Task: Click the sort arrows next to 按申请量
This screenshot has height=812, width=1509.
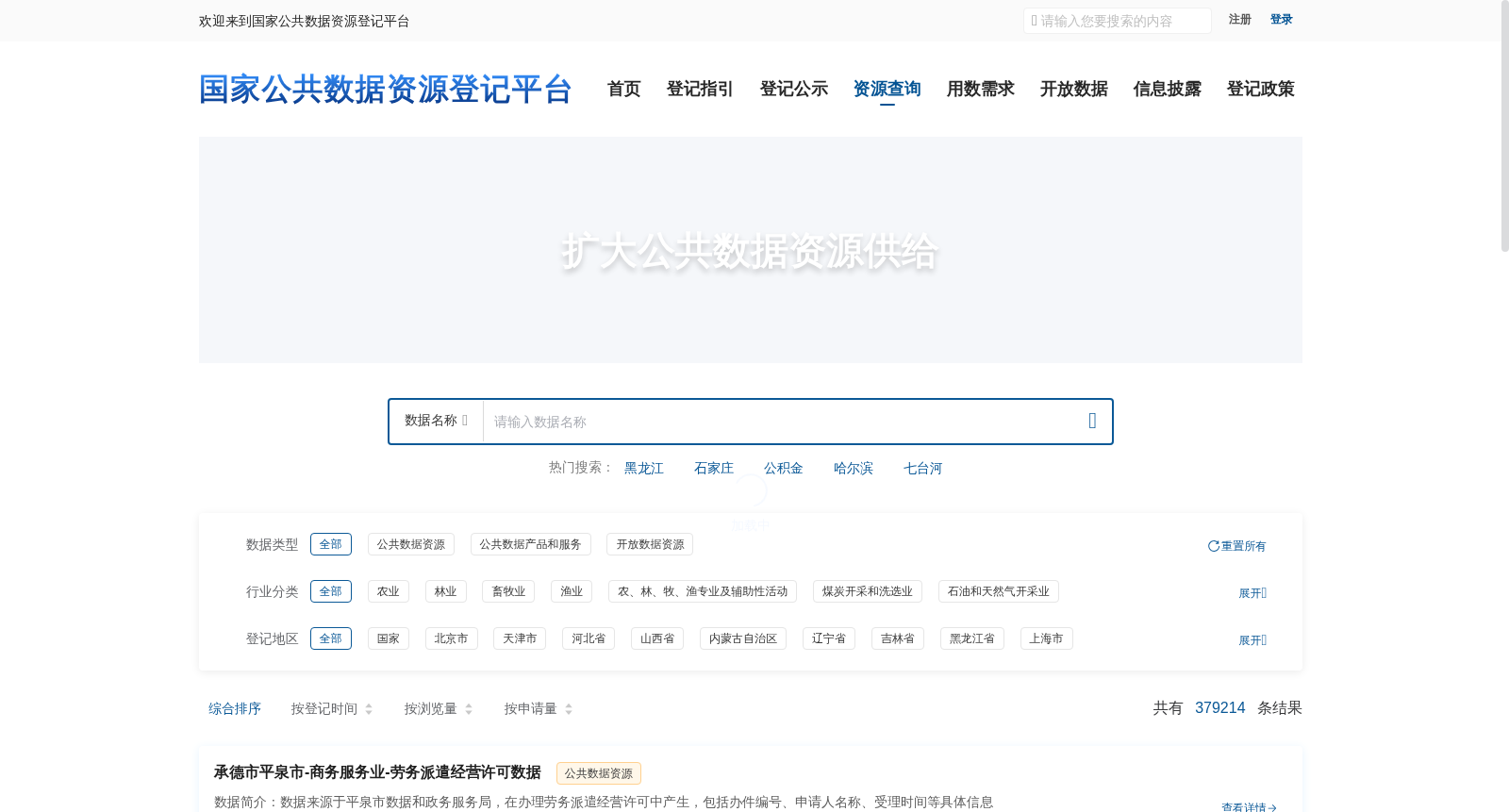Action: (569, 709)
